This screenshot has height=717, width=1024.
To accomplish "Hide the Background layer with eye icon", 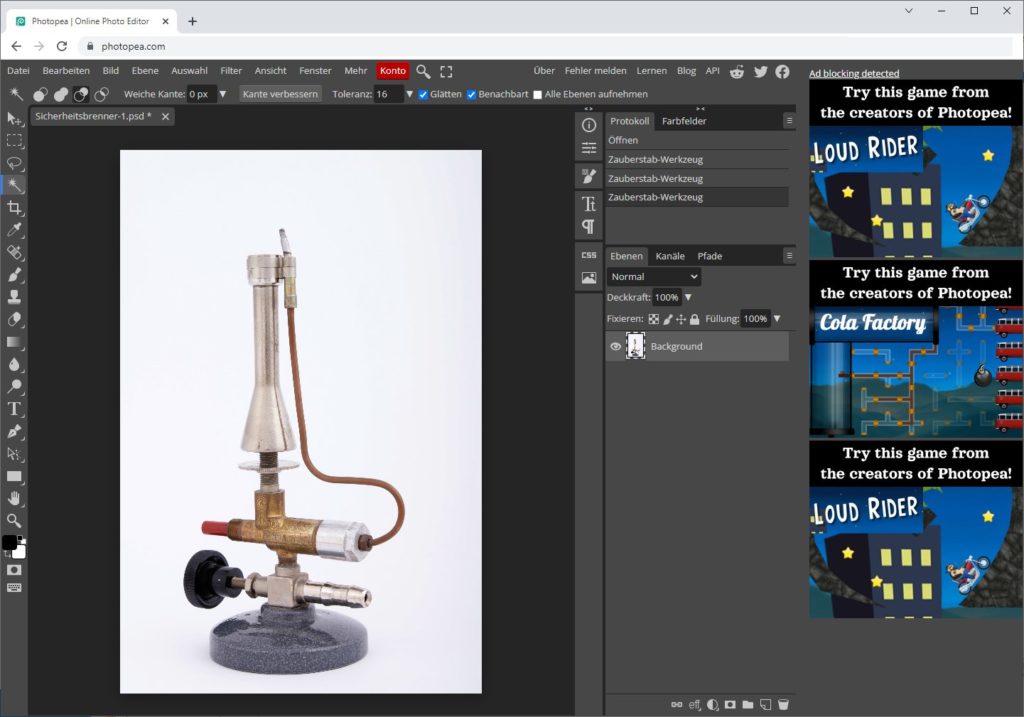I will (616, 346).
